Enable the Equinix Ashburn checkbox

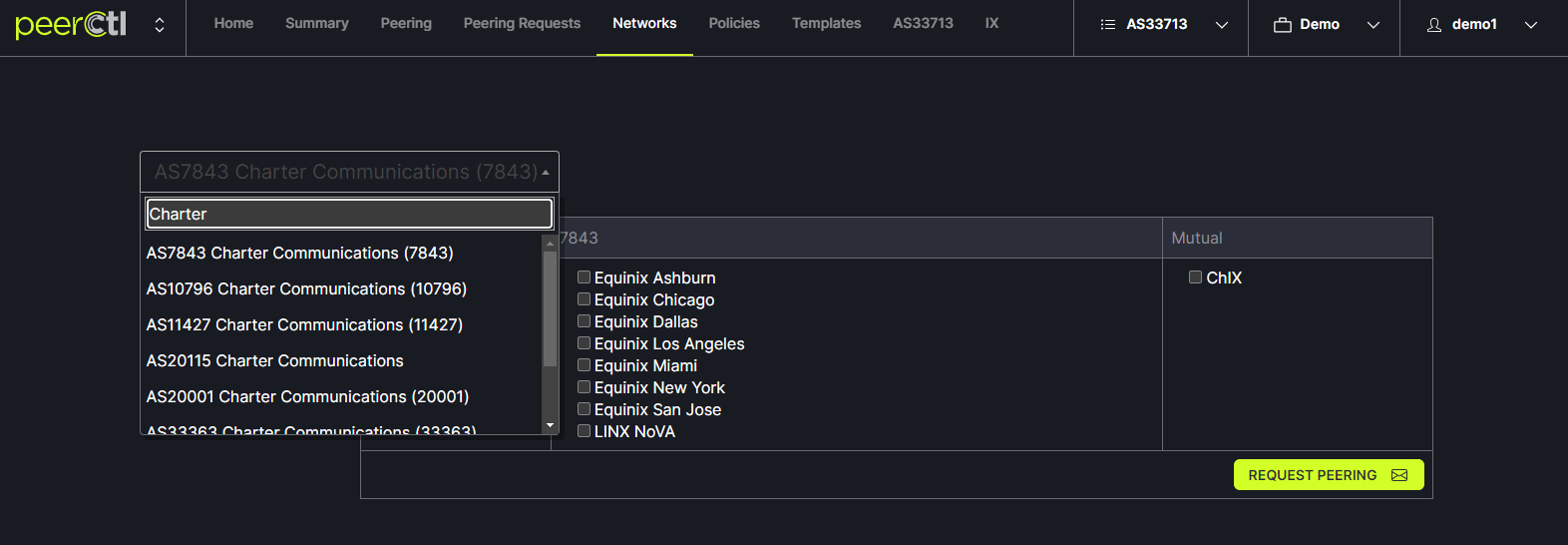(x=585, y=277)
